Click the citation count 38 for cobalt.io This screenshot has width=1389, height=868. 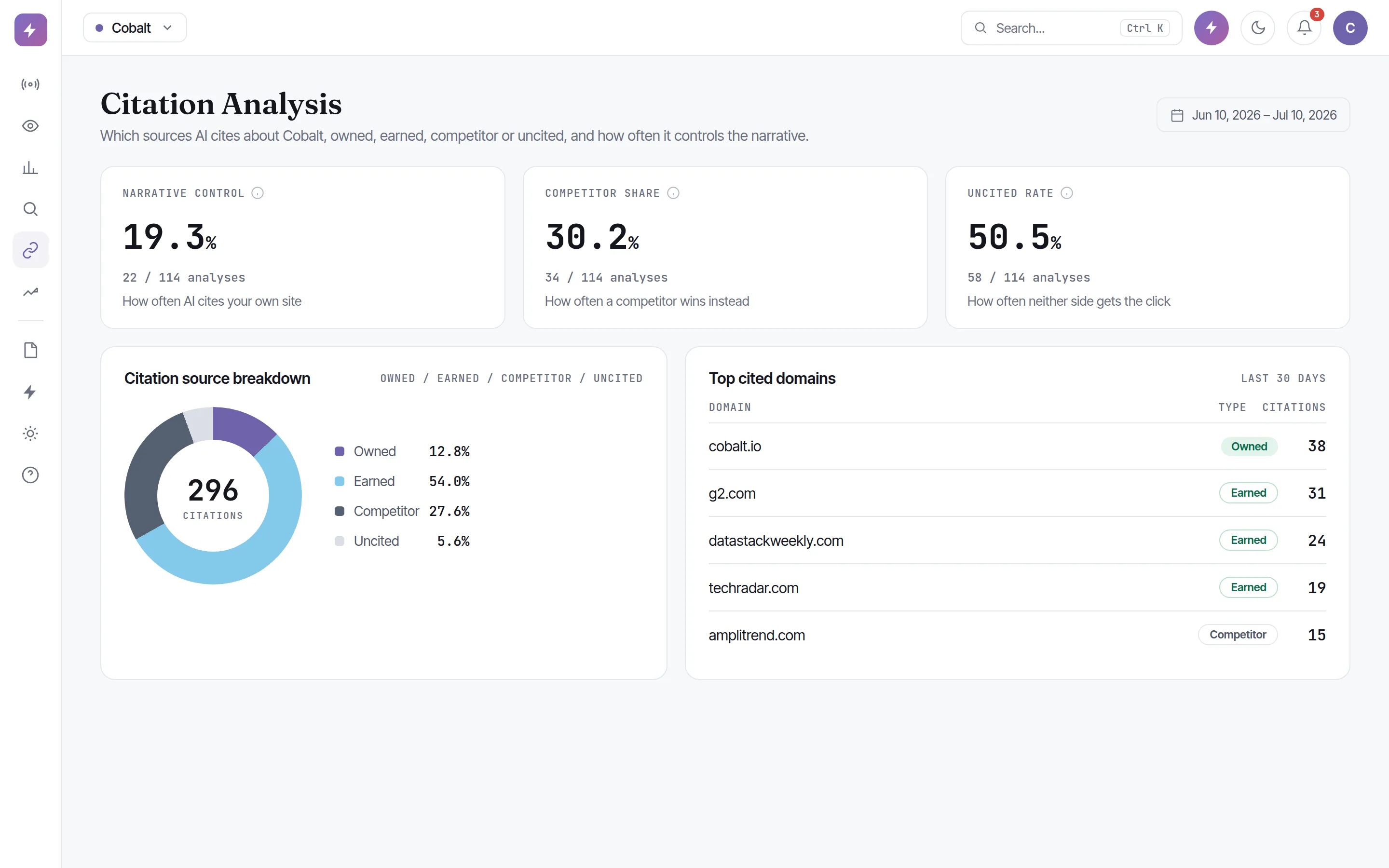tap(1317, 446)
